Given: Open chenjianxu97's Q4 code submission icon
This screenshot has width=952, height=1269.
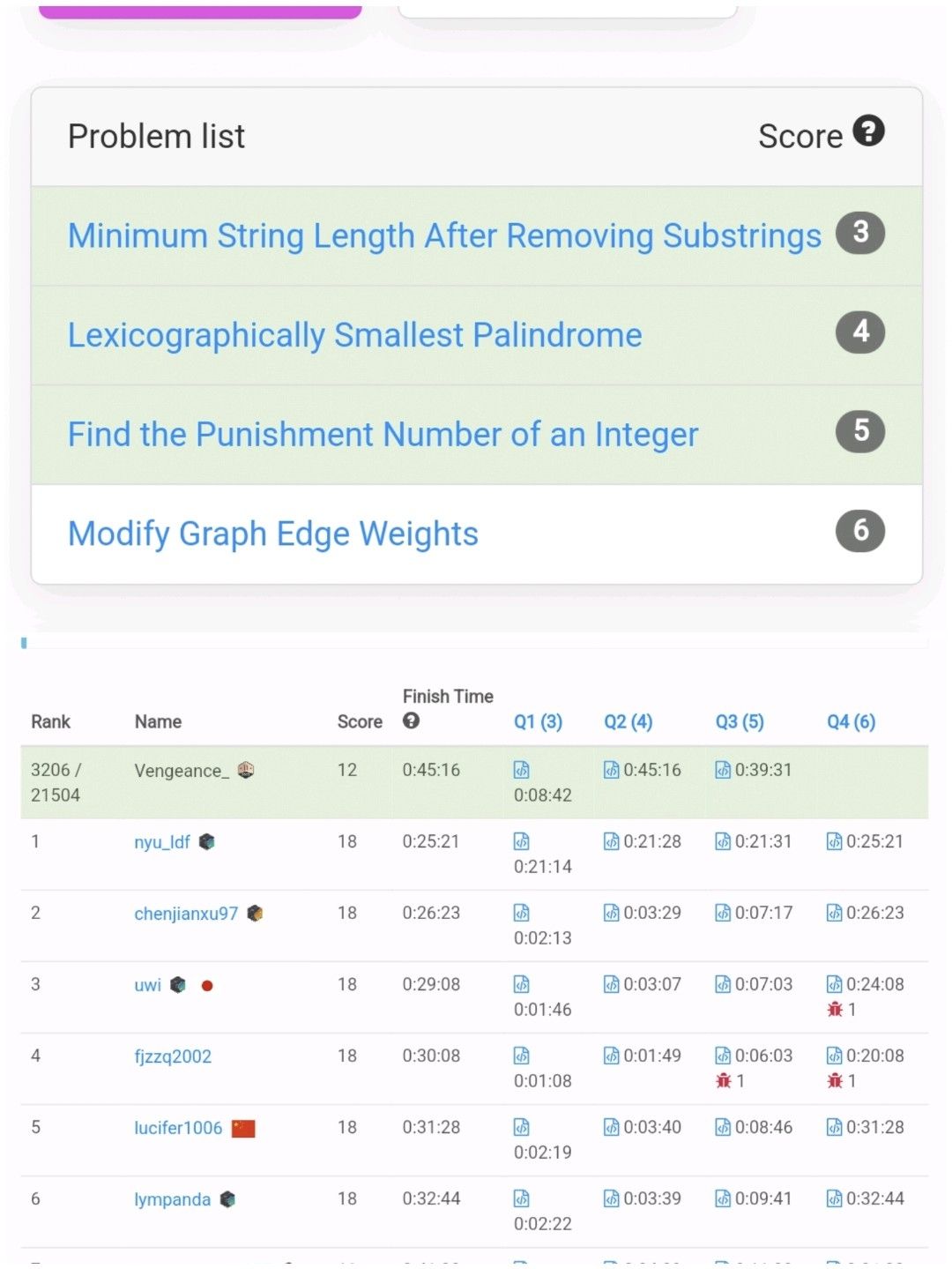Looking at the screenshot, I should point(834,913).
